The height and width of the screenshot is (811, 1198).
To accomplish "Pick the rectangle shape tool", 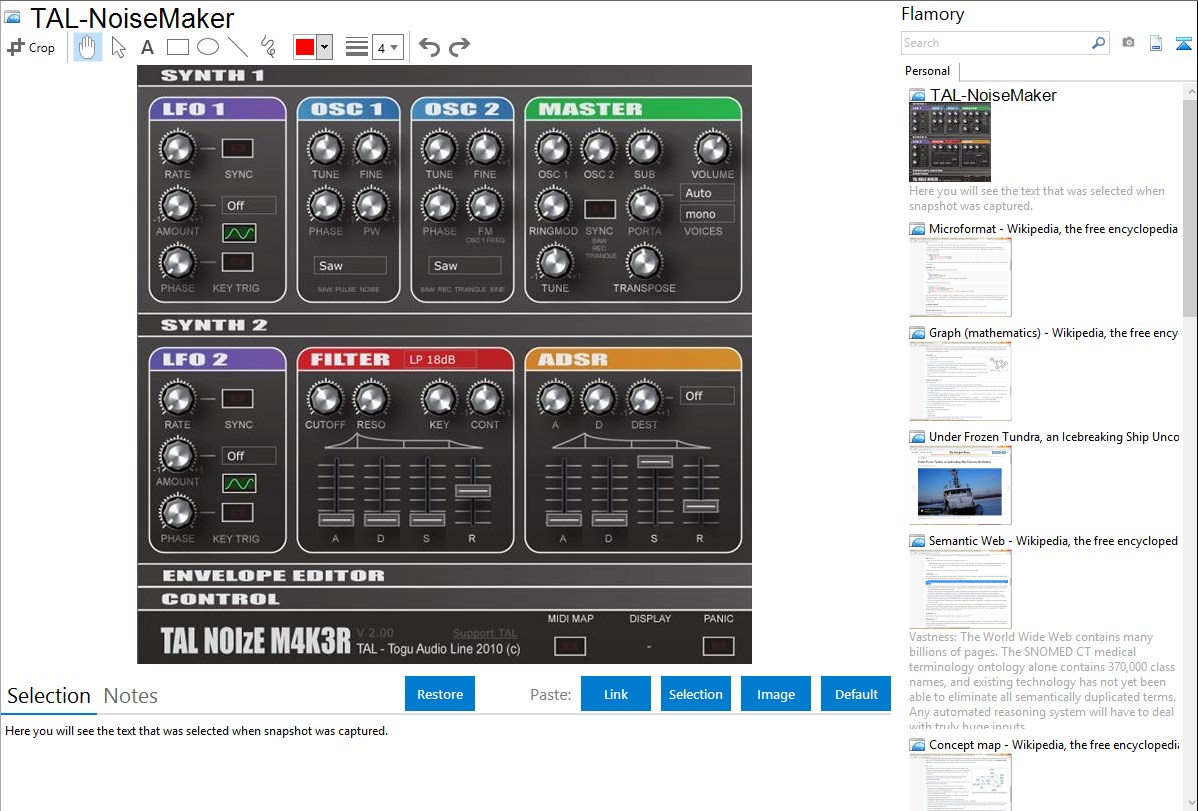I will [178, 47].
